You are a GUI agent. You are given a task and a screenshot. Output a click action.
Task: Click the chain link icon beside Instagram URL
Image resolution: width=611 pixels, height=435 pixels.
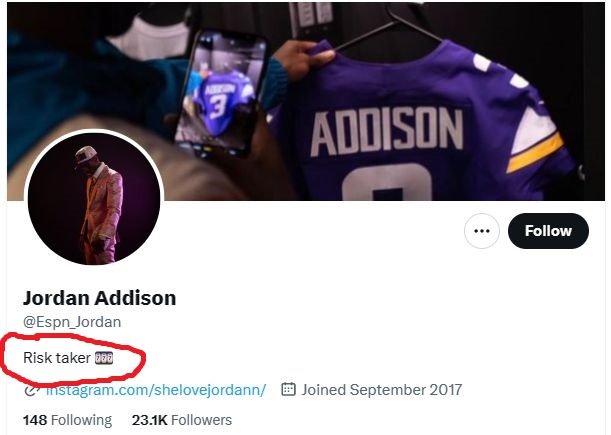pos(30,391)
